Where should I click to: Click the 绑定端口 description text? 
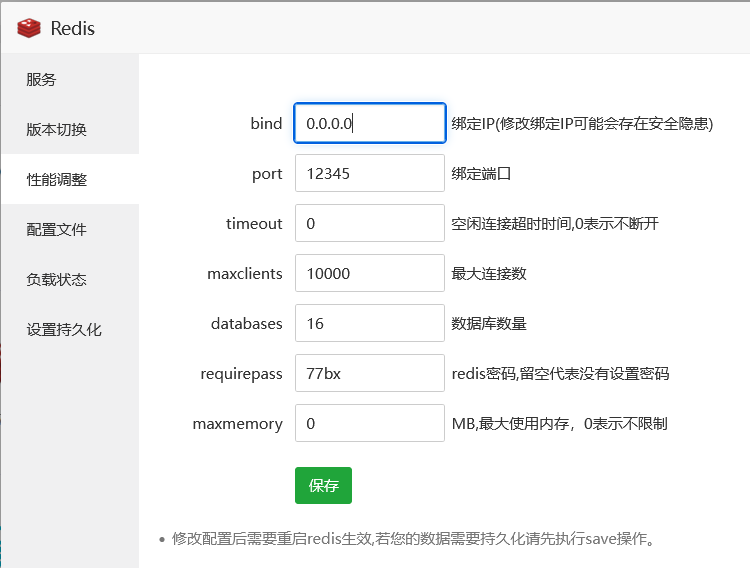pyautogui.click(x=481, y=174)
